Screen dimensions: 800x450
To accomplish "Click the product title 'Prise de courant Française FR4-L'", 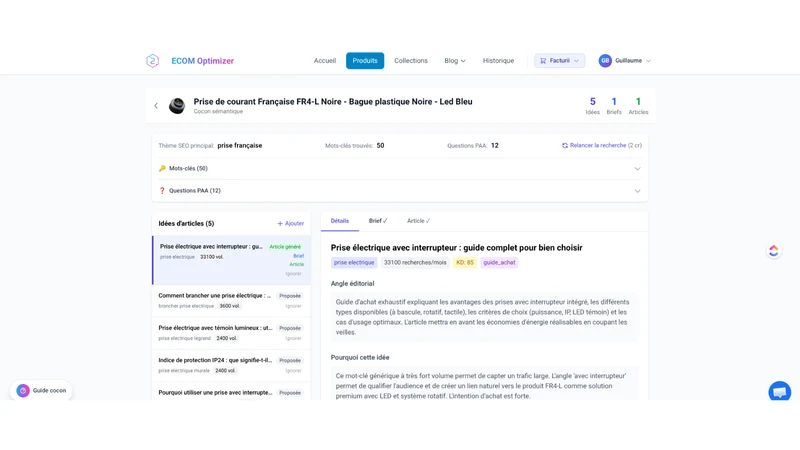I will coord(333,102).
